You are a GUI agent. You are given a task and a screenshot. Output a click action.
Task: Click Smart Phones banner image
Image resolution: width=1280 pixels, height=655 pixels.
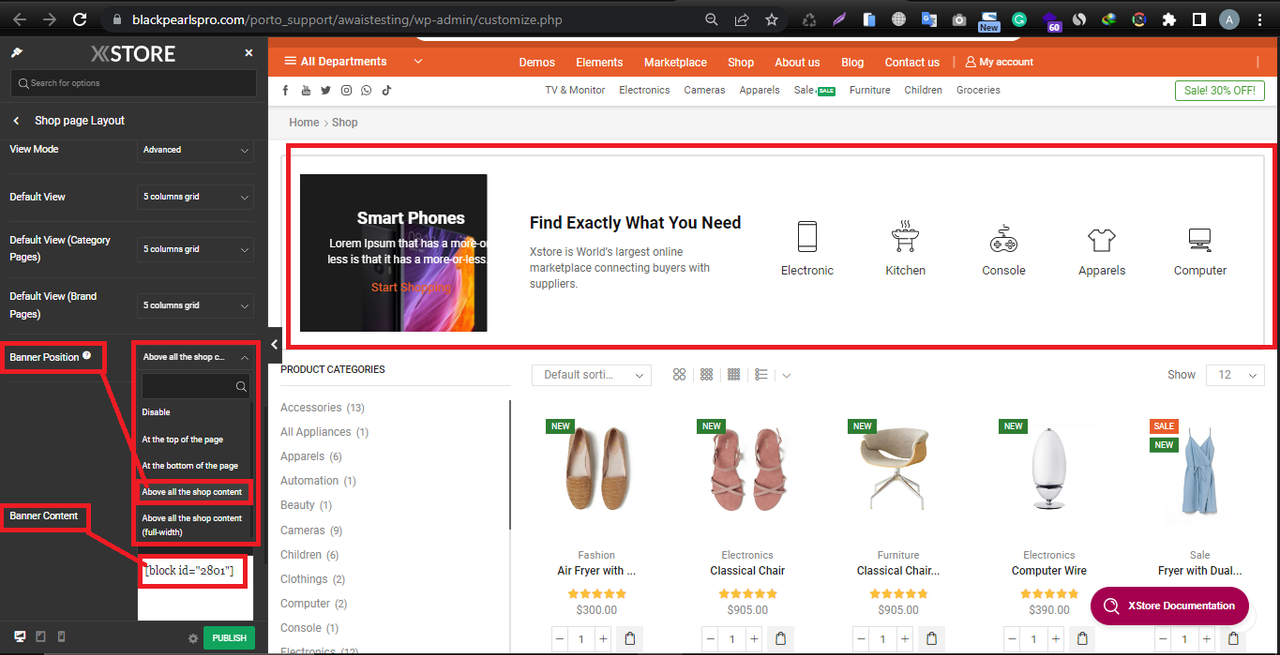pyautogui.click(x=393, y=253)
